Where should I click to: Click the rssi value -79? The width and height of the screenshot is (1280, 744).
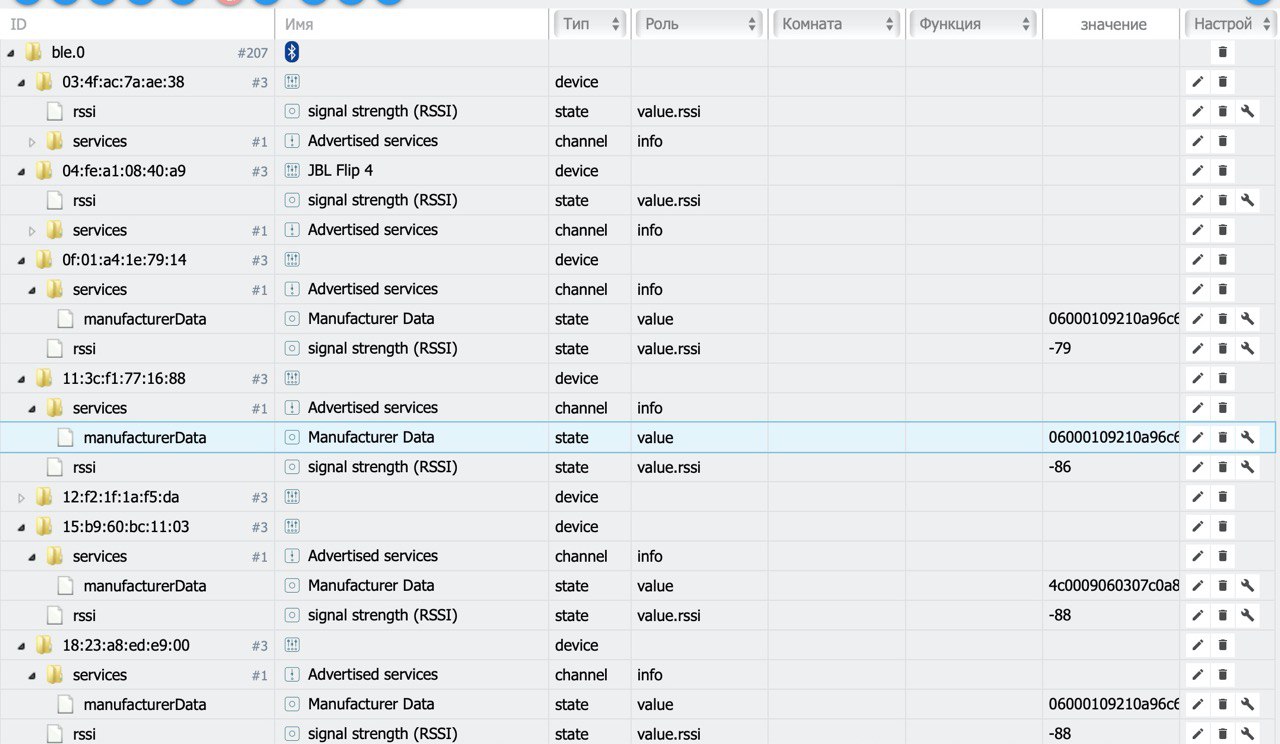click(x=1060, y=349)
